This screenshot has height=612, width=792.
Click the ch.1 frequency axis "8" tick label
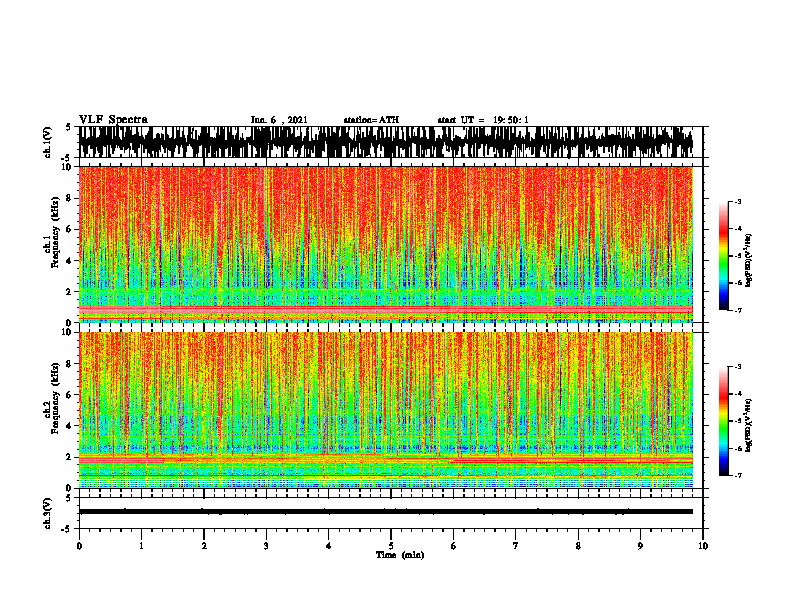70,198
